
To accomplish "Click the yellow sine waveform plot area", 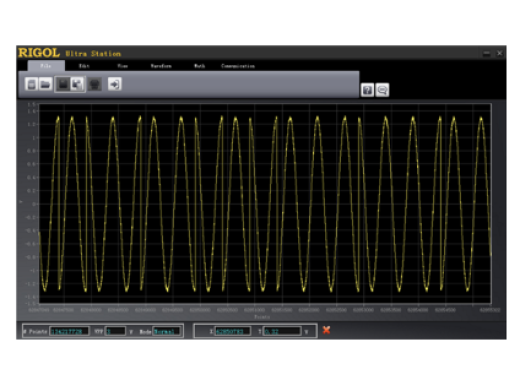I will click(x=265, y=204).
